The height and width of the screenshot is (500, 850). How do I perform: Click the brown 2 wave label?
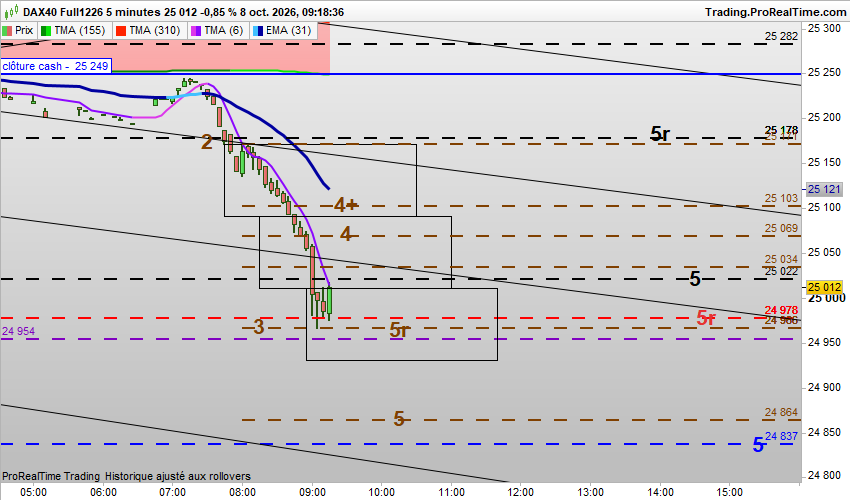coord(207,143)
